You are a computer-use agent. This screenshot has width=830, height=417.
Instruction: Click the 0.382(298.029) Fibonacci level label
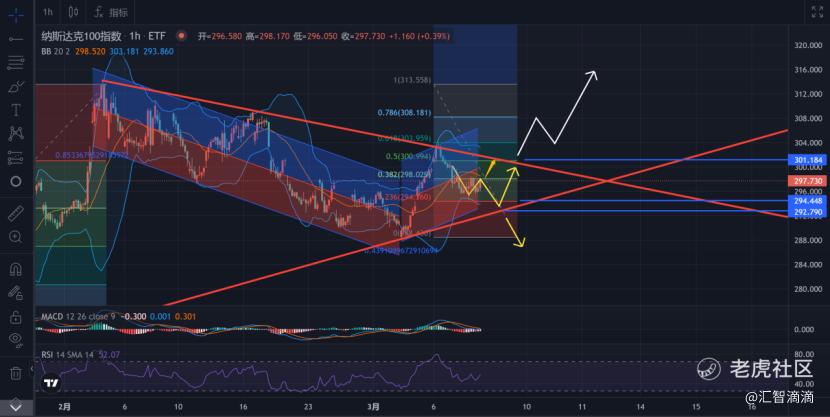tap(404, 175)
